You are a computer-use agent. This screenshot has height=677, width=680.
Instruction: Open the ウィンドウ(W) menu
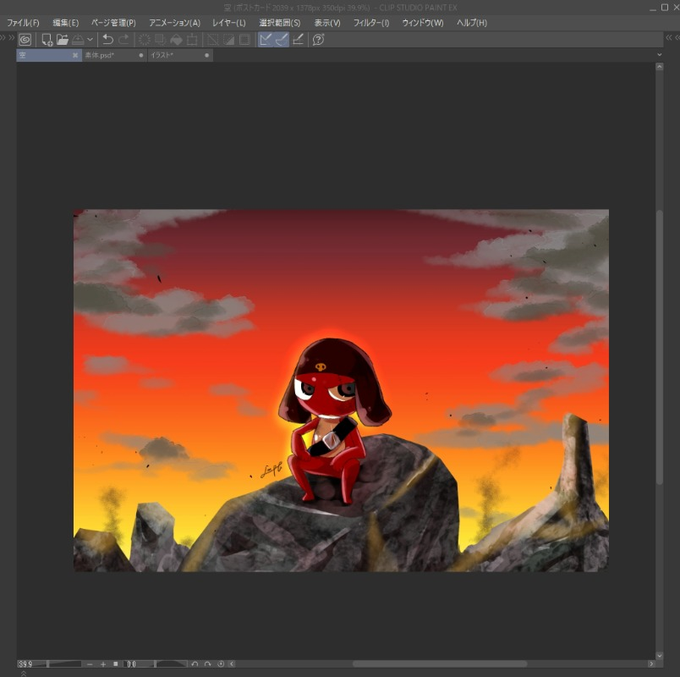click(423, 23)
